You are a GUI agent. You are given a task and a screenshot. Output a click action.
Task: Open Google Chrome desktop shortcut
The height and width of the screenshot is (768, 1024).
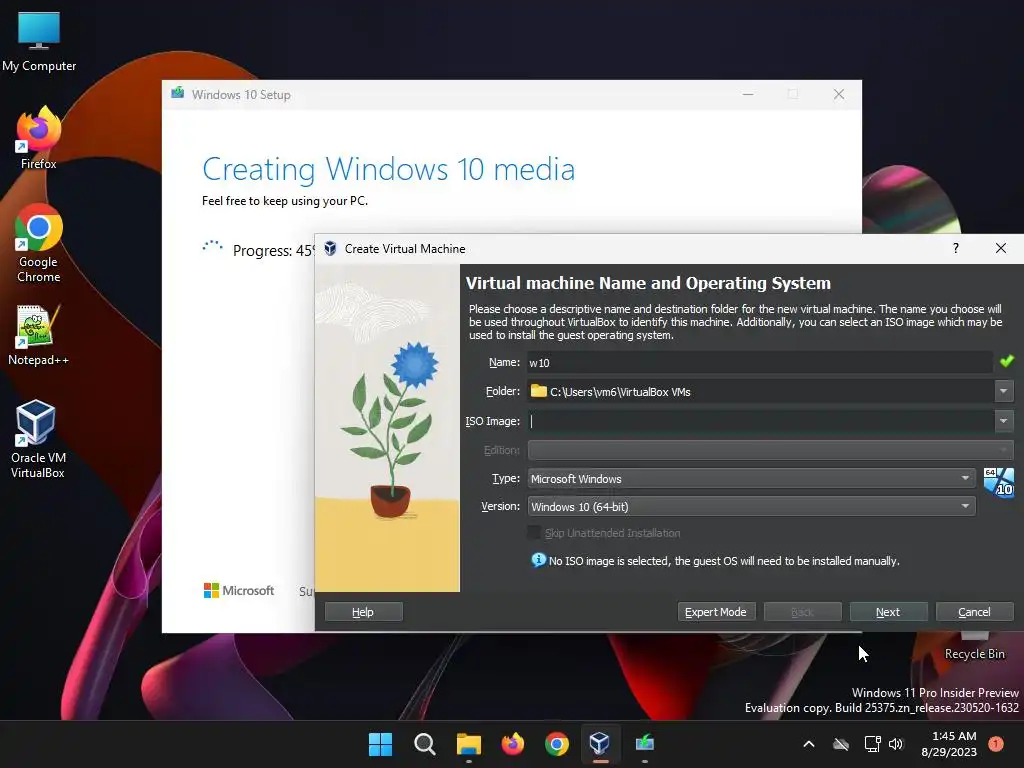coord(39,243)
